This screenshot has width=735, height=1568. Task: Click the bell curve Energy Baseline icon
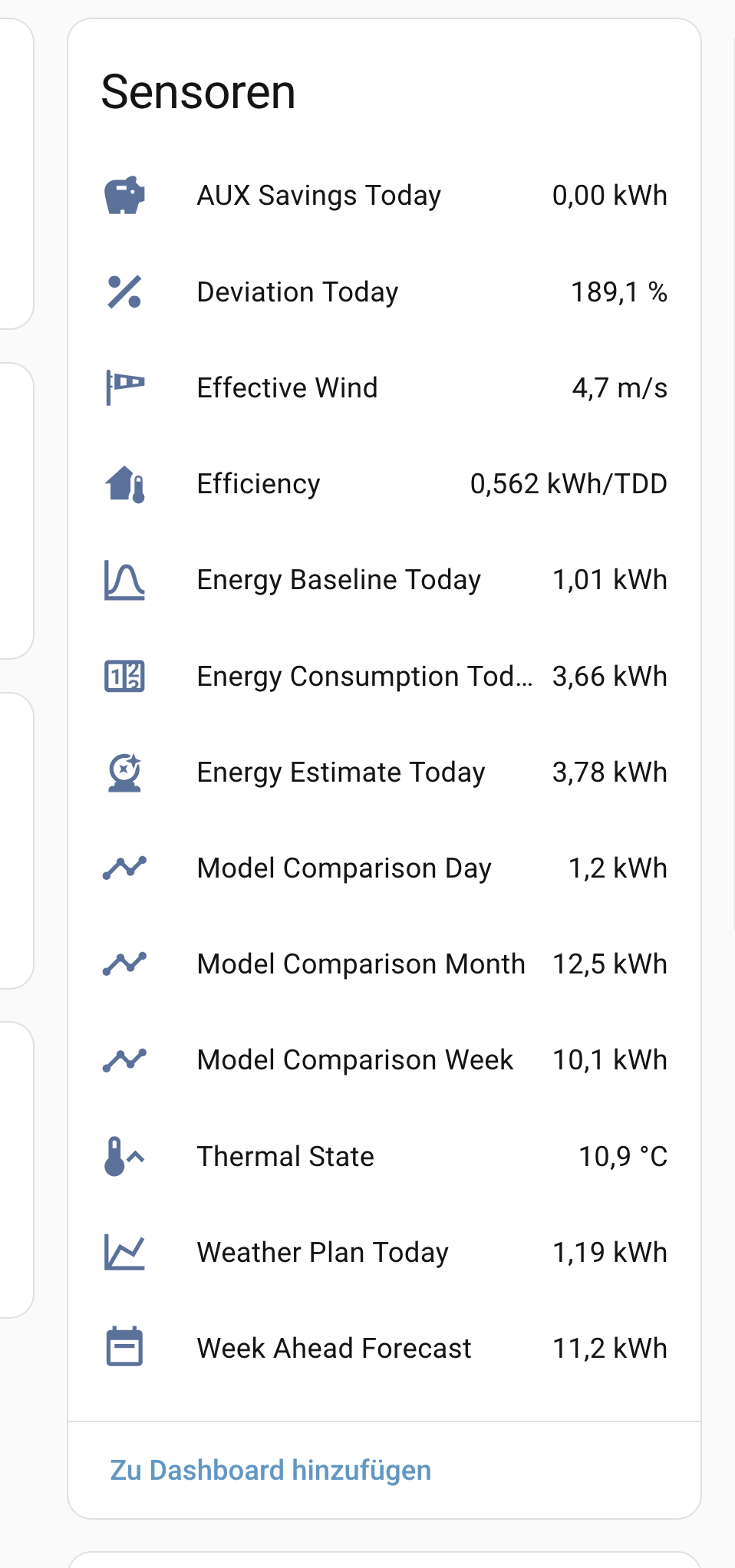coord(124,580)
